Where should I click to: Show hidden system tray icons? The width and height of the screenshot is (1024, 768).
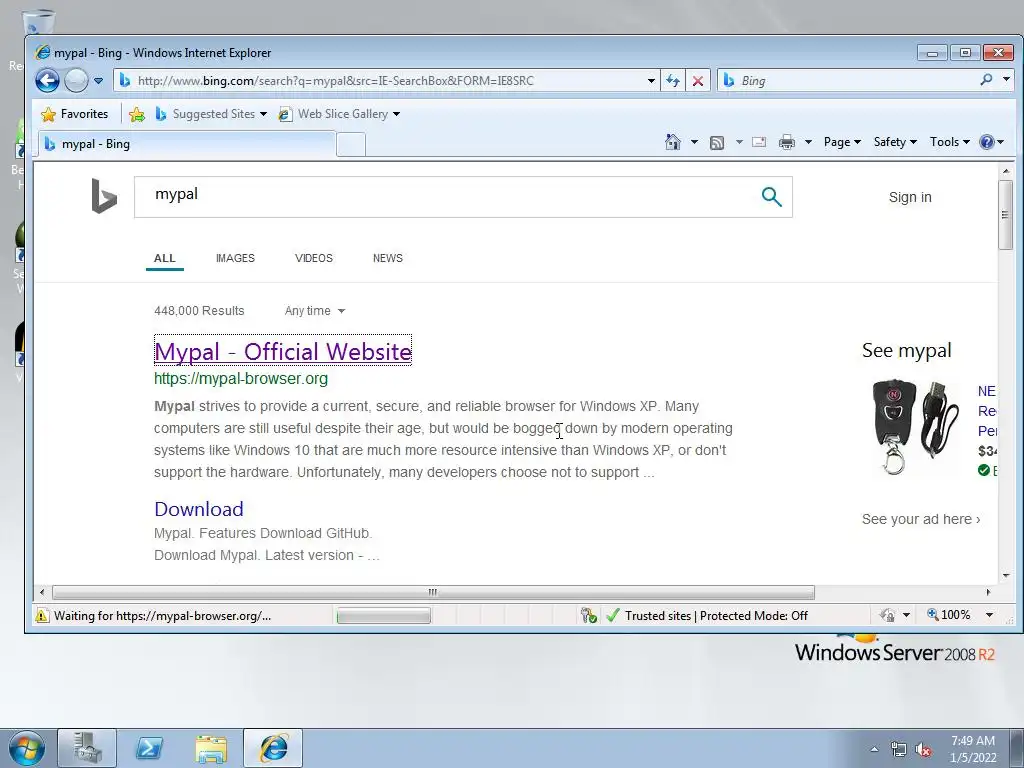click(x=874, y=749)
